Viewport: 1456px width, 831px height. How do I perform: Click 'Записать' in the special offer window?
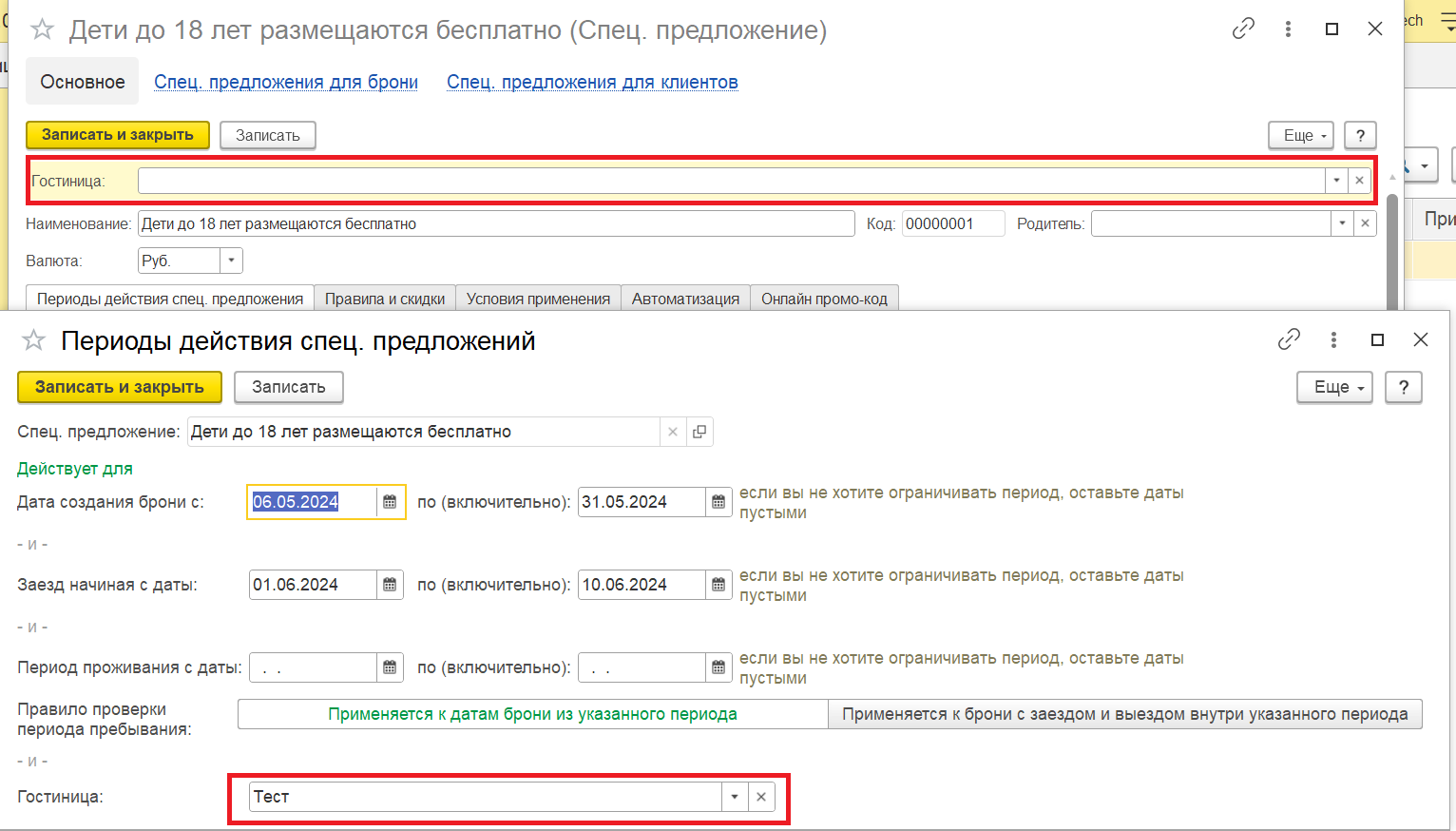pos(268,135)
